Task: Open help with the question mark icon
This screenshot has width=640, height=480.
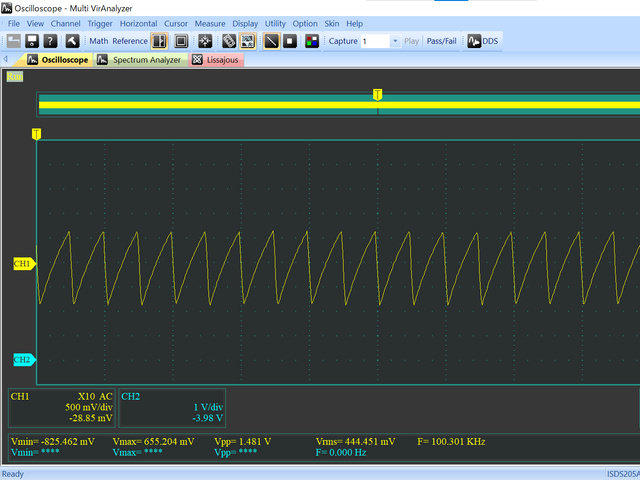Action: (50, 41)
